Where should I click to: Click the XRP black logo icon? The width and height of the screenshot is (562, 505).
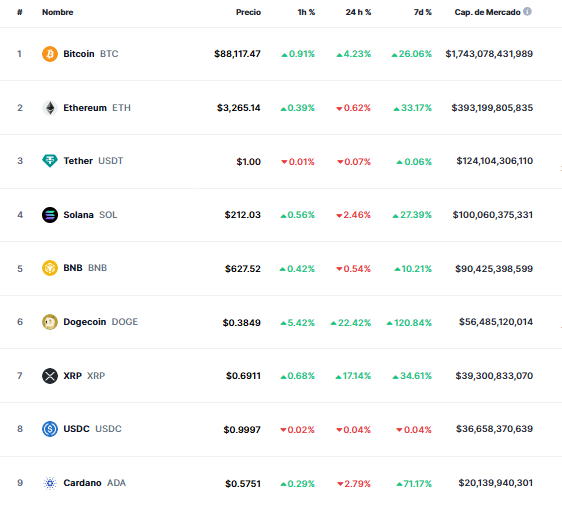click(x=50, y=376)
